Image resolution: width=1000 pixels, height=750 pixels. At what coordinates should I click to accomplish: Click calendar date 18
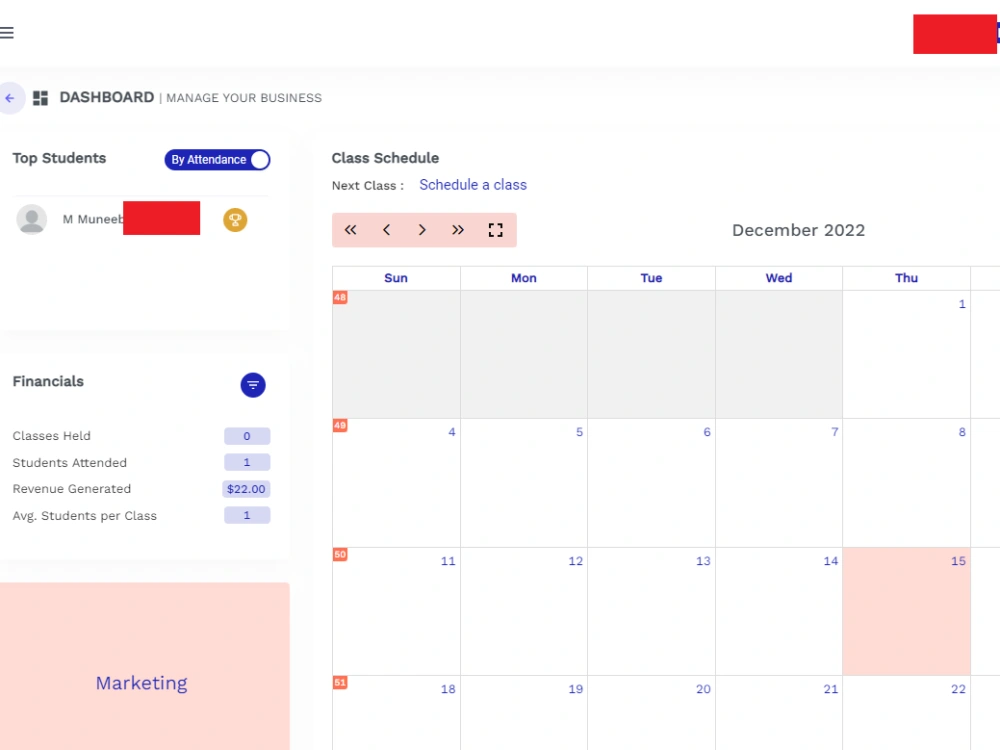[448, 689]
